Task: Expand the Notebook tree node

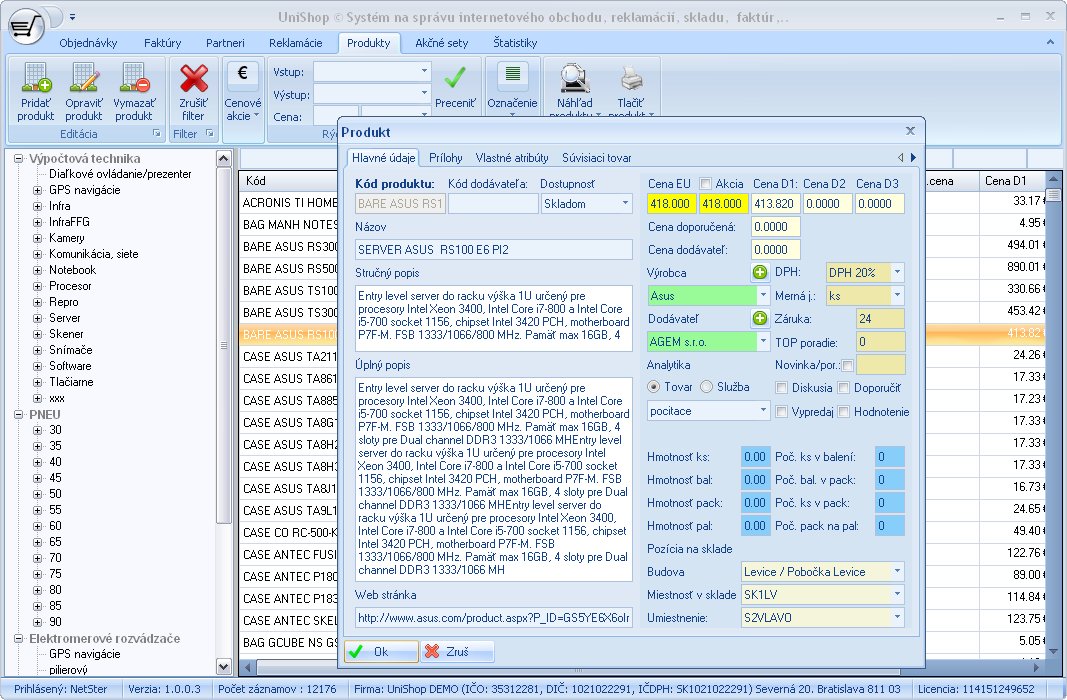Action: pos(37,270)
